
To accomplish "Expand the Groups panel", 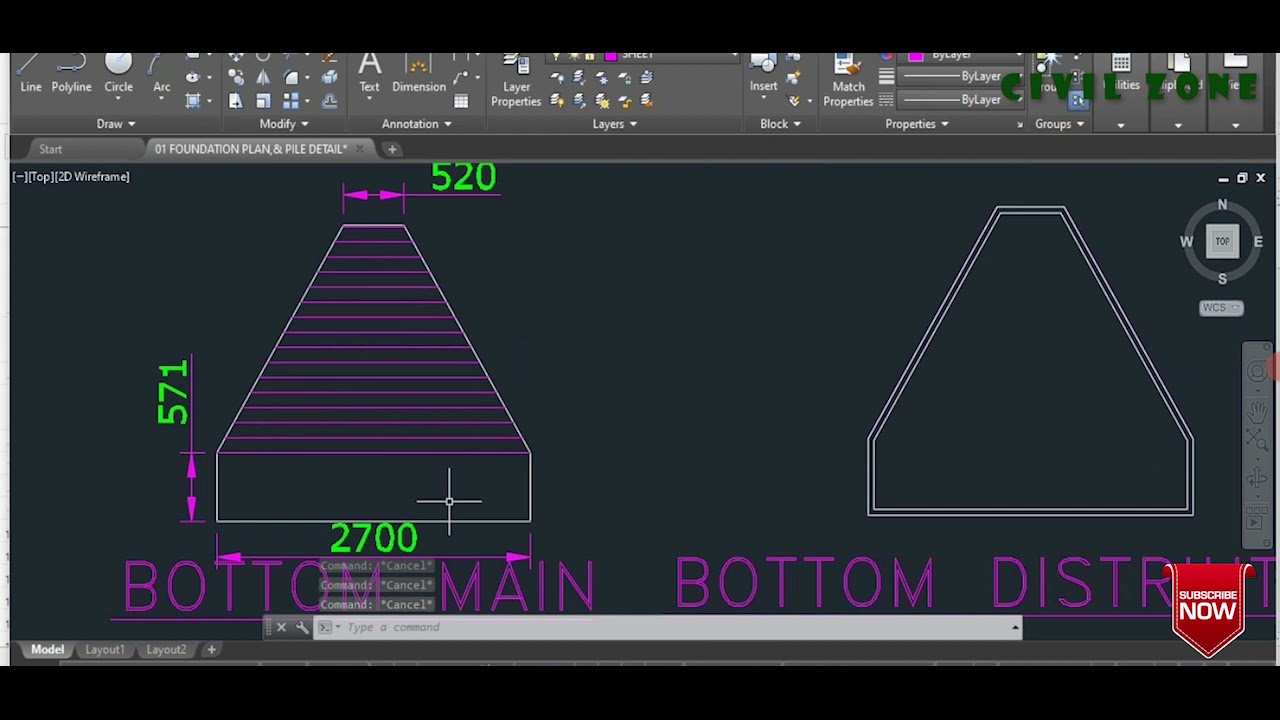I will pyautogui.click(x=1060, y=124).
